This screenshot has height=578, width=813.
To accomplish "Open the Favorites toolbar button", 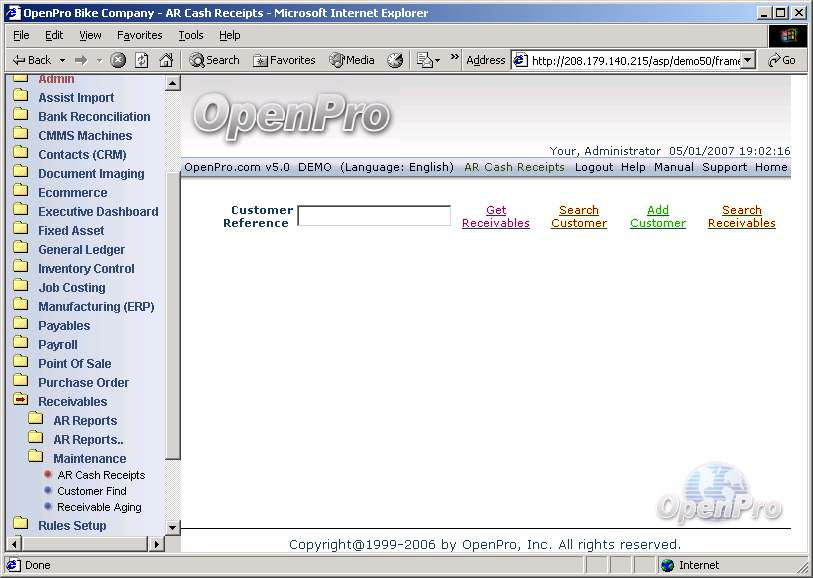I will [x=284, y=60].
